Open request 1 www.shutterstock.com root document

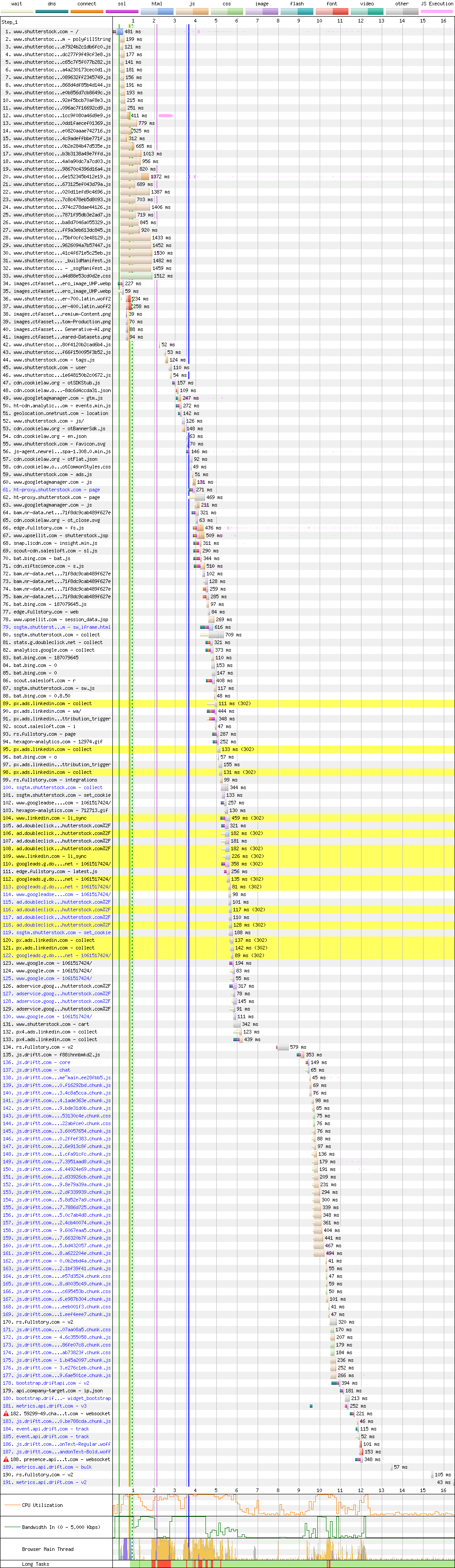tap(46, 31)
